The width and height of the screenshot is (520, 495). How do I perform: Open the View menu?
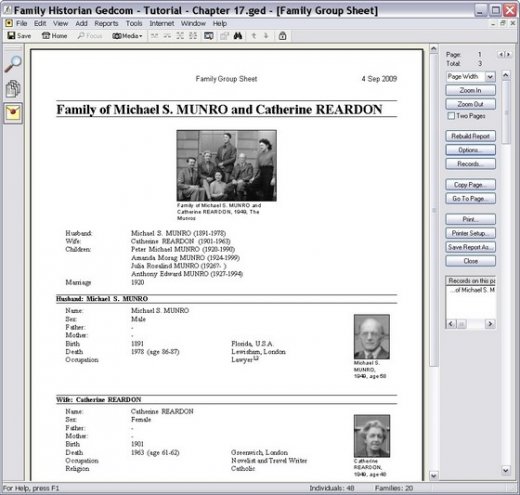click(x=60, y=23)
